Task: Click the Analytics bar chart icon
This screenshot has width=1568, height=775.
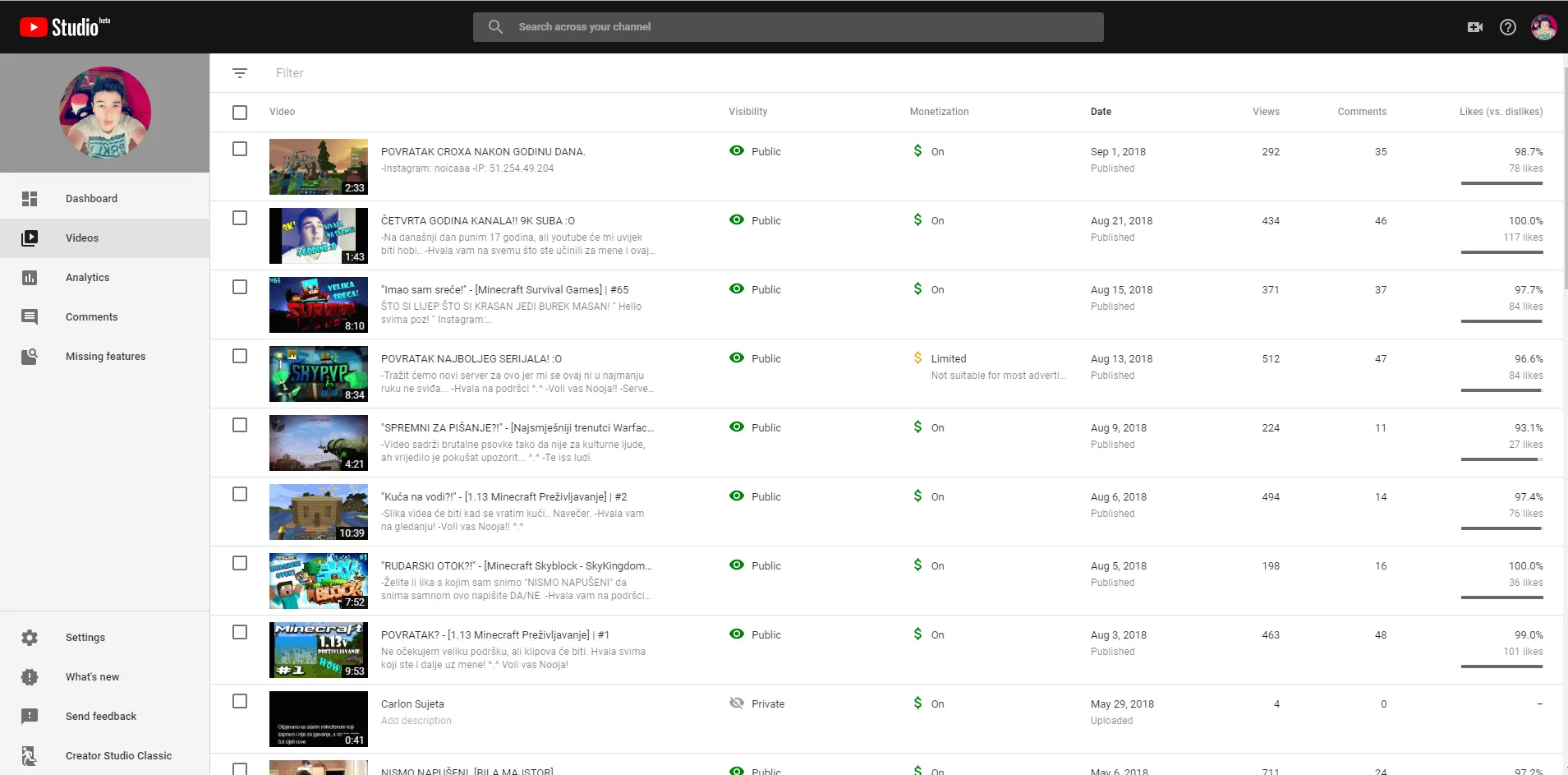Action: tap(30, 278)
